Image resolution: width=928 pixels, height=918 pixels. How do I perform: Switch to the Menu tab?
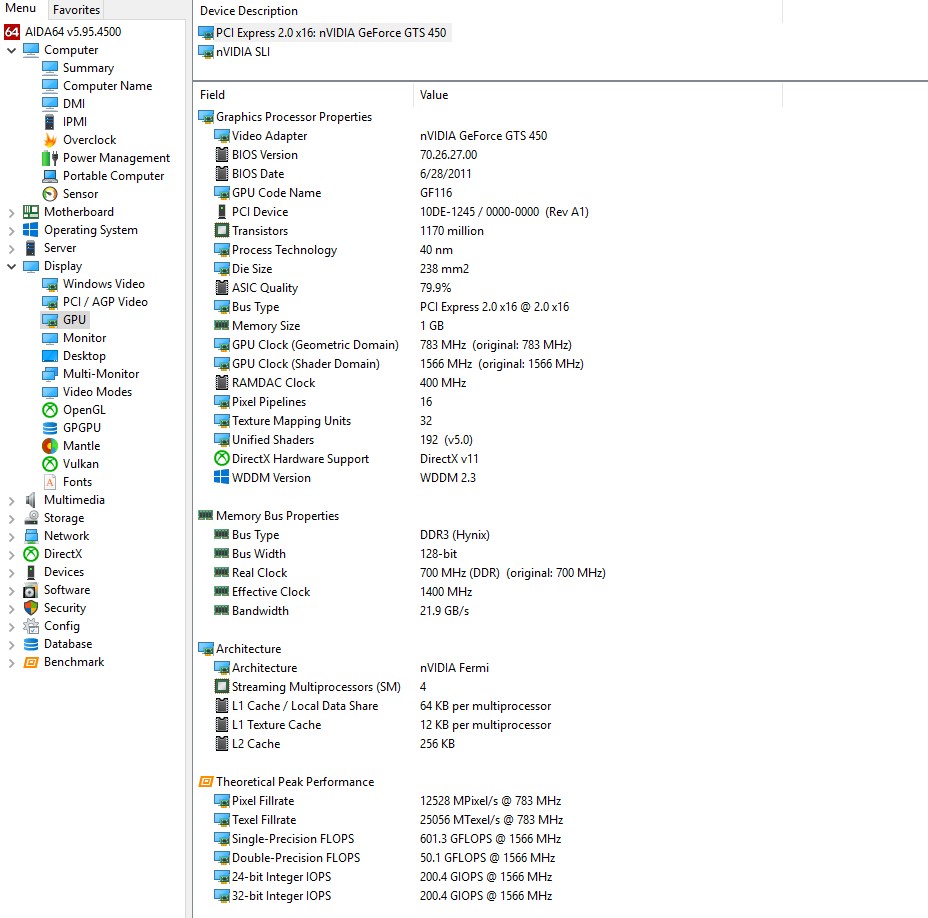(21, 8)
